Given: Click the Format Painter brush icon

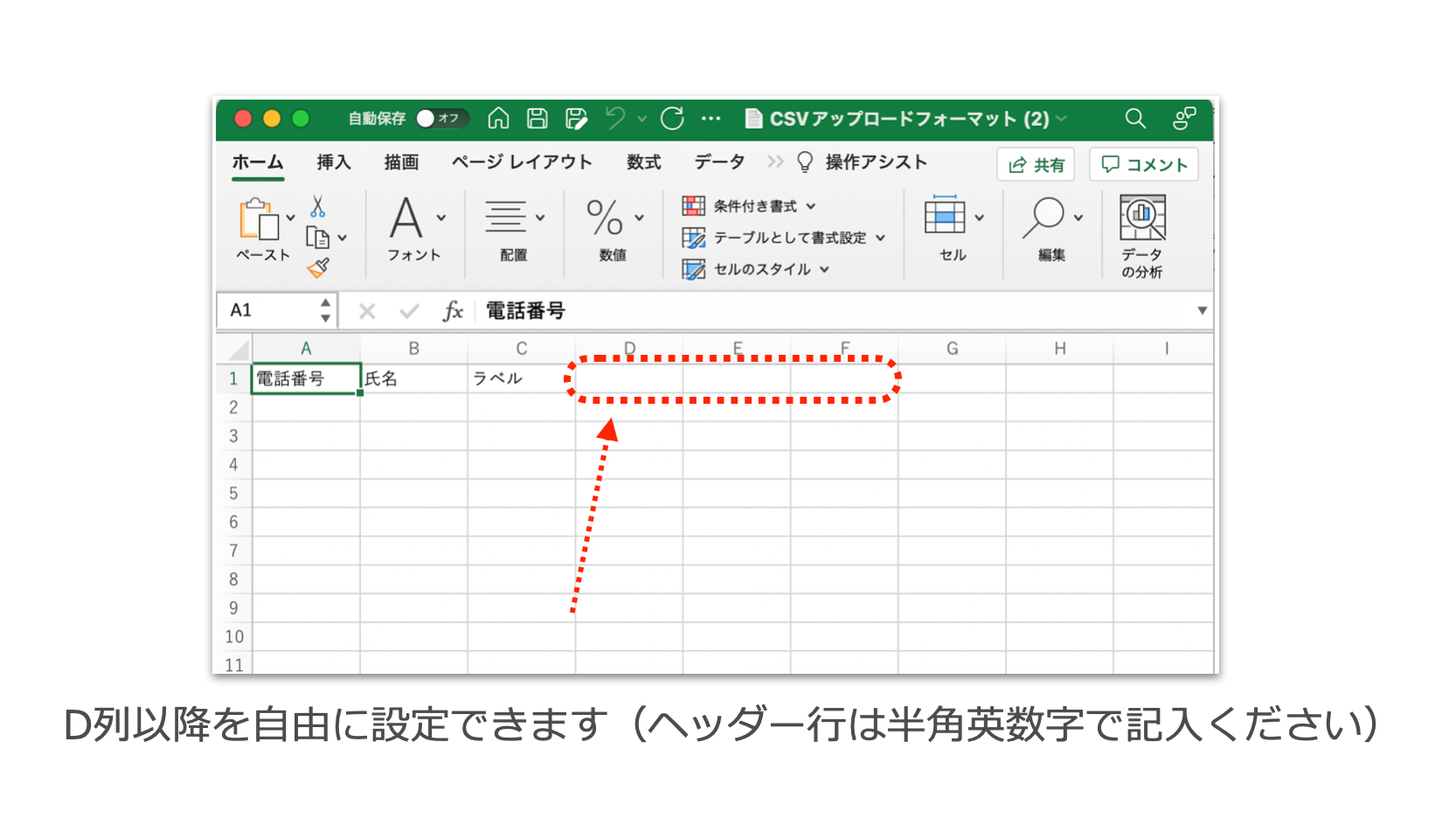Looking at the screenshot, I should [318, 267].
